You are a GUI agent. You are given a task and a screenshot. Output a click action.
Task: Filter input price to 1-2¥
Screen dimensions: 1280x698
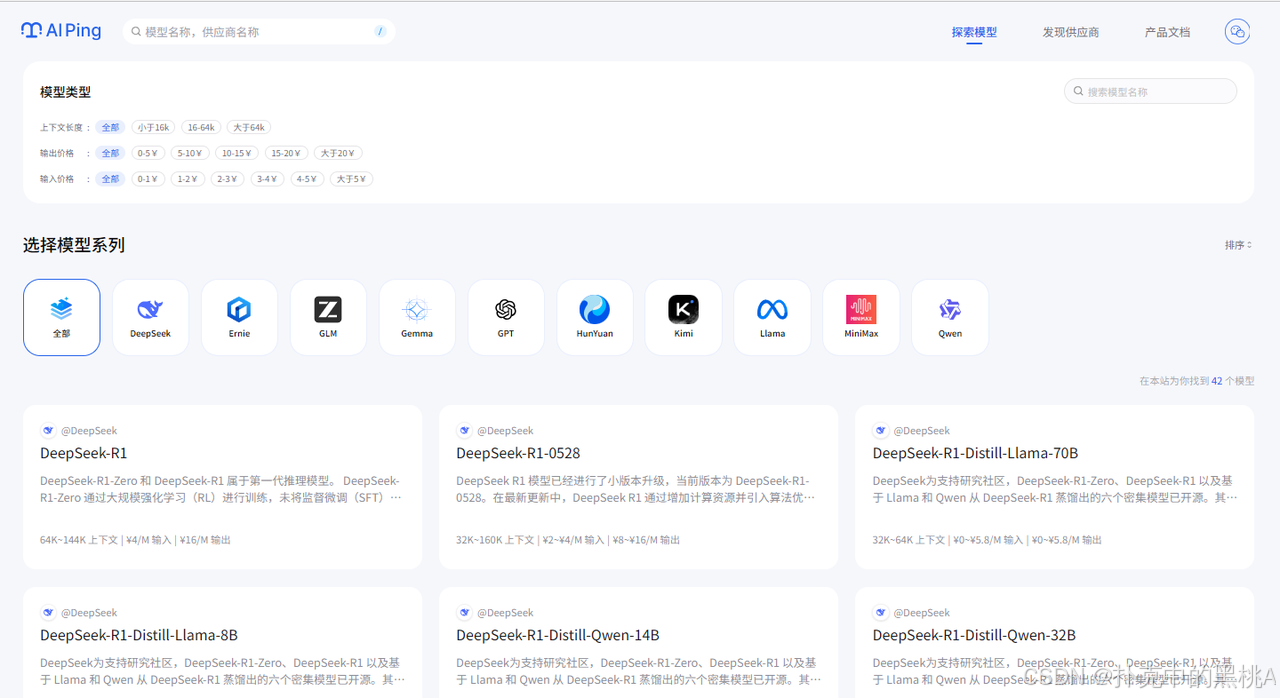(188, 179)
